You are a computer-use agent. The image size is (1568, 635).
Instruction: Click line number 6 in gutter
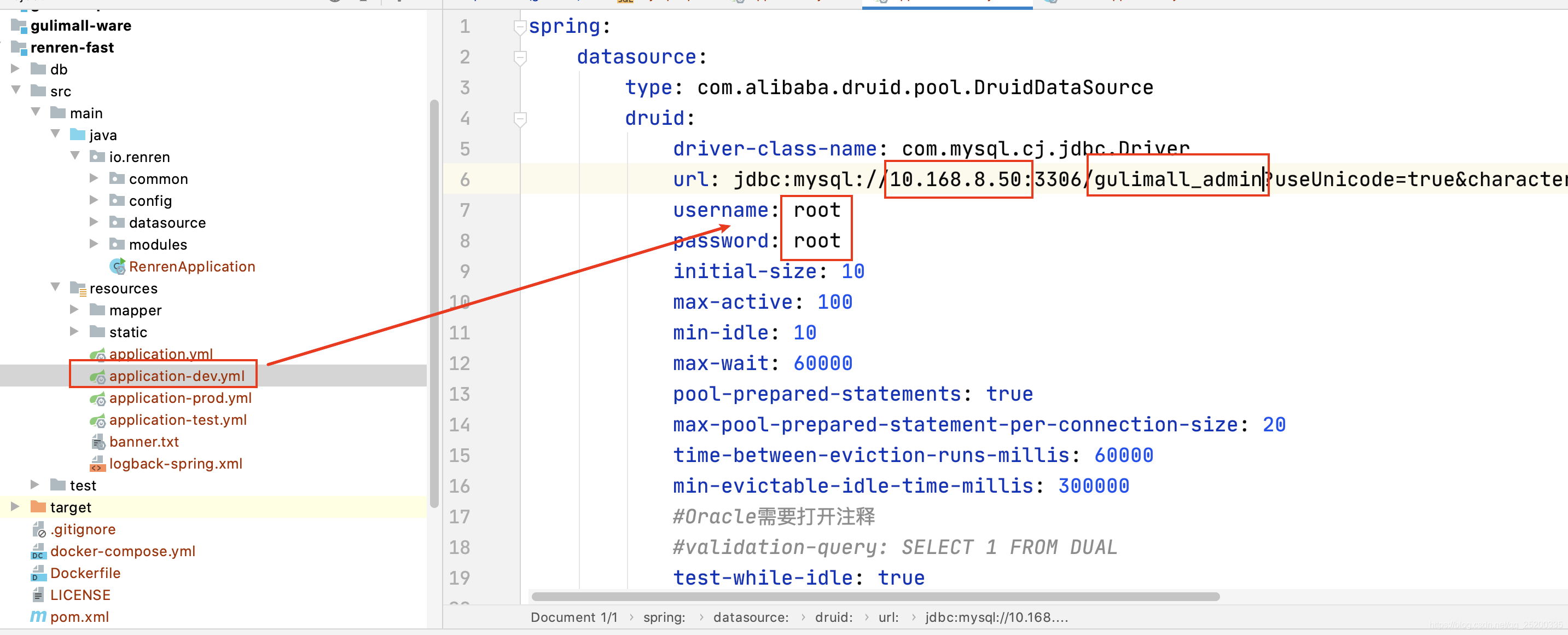464,180
